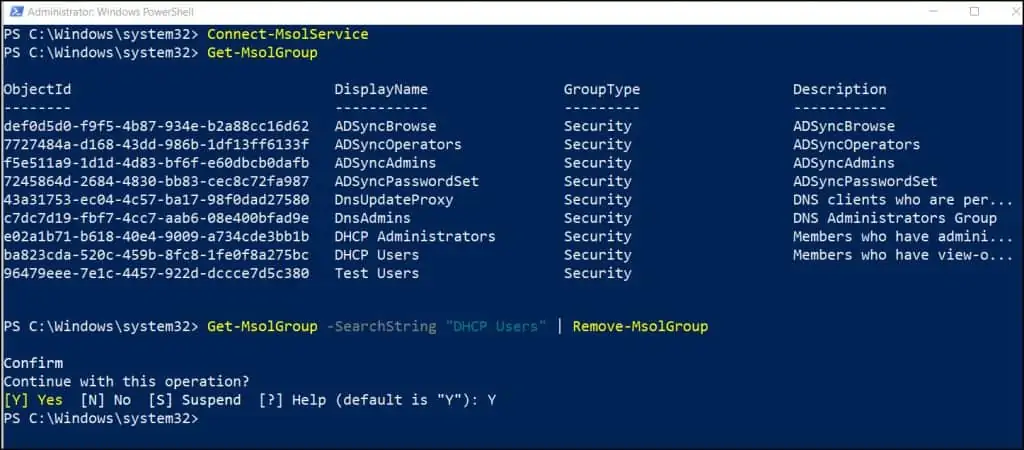
Task: Click ADSyncOperators in the Description column
Action: (x=856, y=144)
